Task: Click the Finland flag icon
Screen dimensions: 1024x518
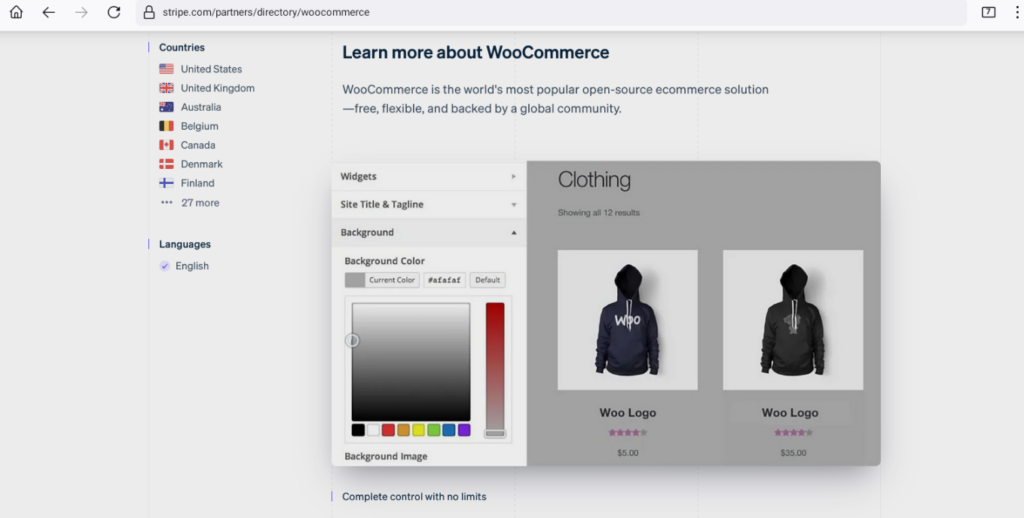Action: pos(166,183)
